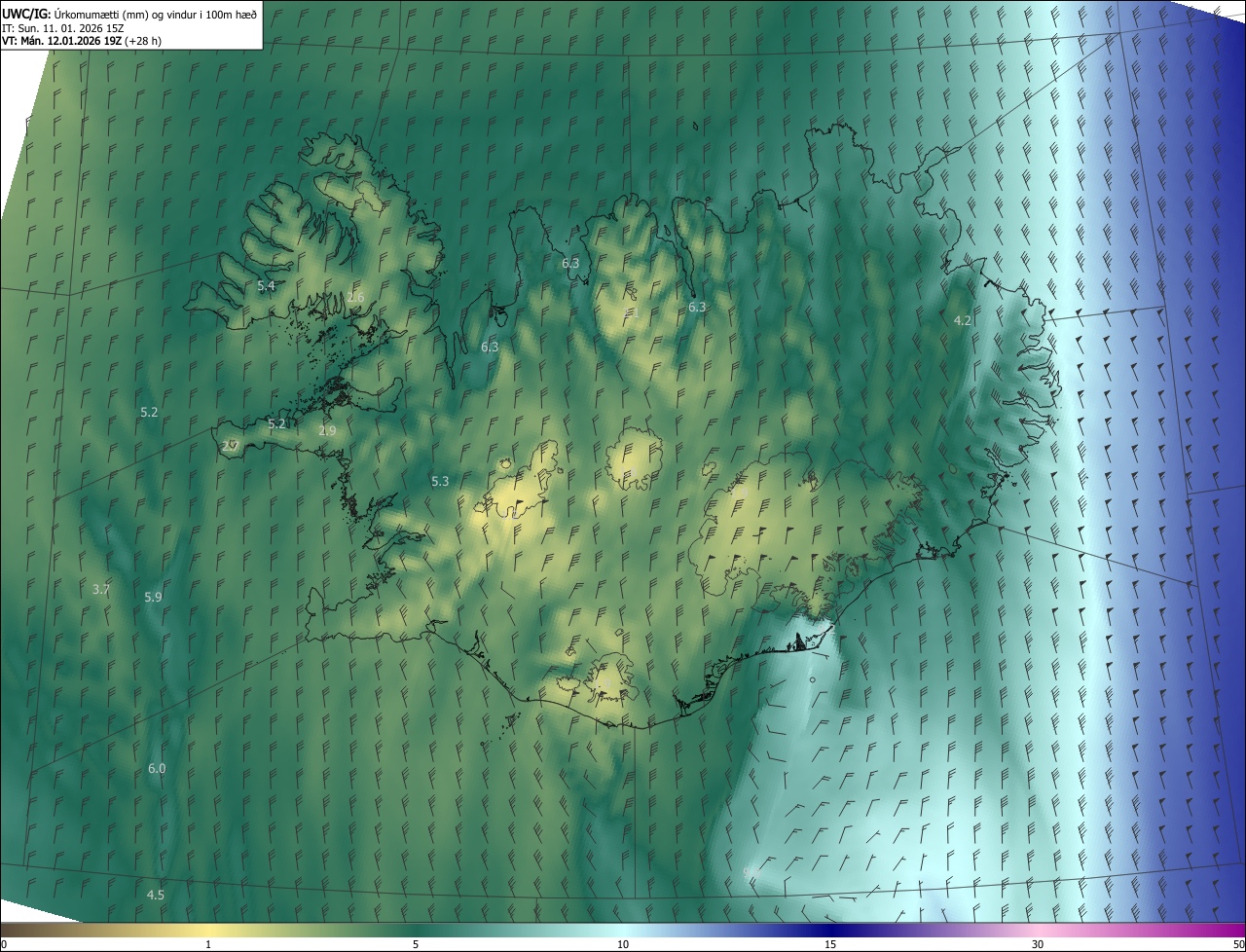Click the 4.5 value label
This screenshot has width=1246, height=952.
(x=156, y=895)
